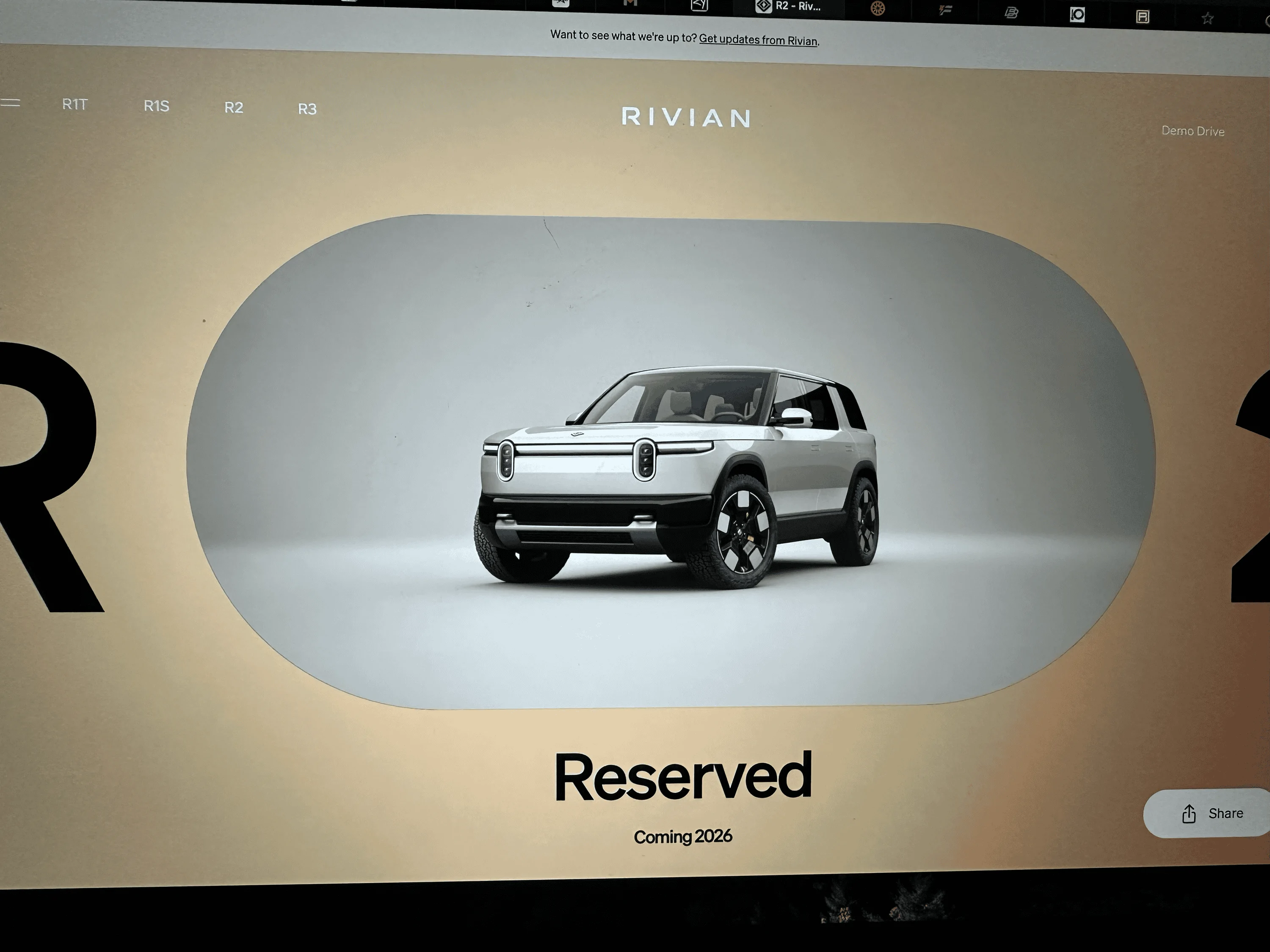Select R3 in the navigation bar
Viewport: 1270px width, 952px height.
click(x=307, y=109)
